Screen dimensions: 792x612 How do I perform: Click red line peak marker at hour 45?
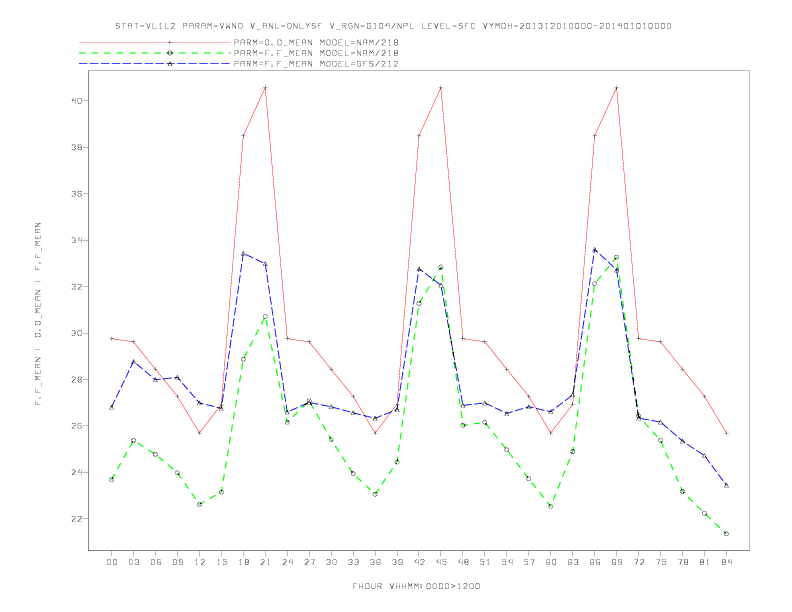pyautogui.click(x=441, y=88)
